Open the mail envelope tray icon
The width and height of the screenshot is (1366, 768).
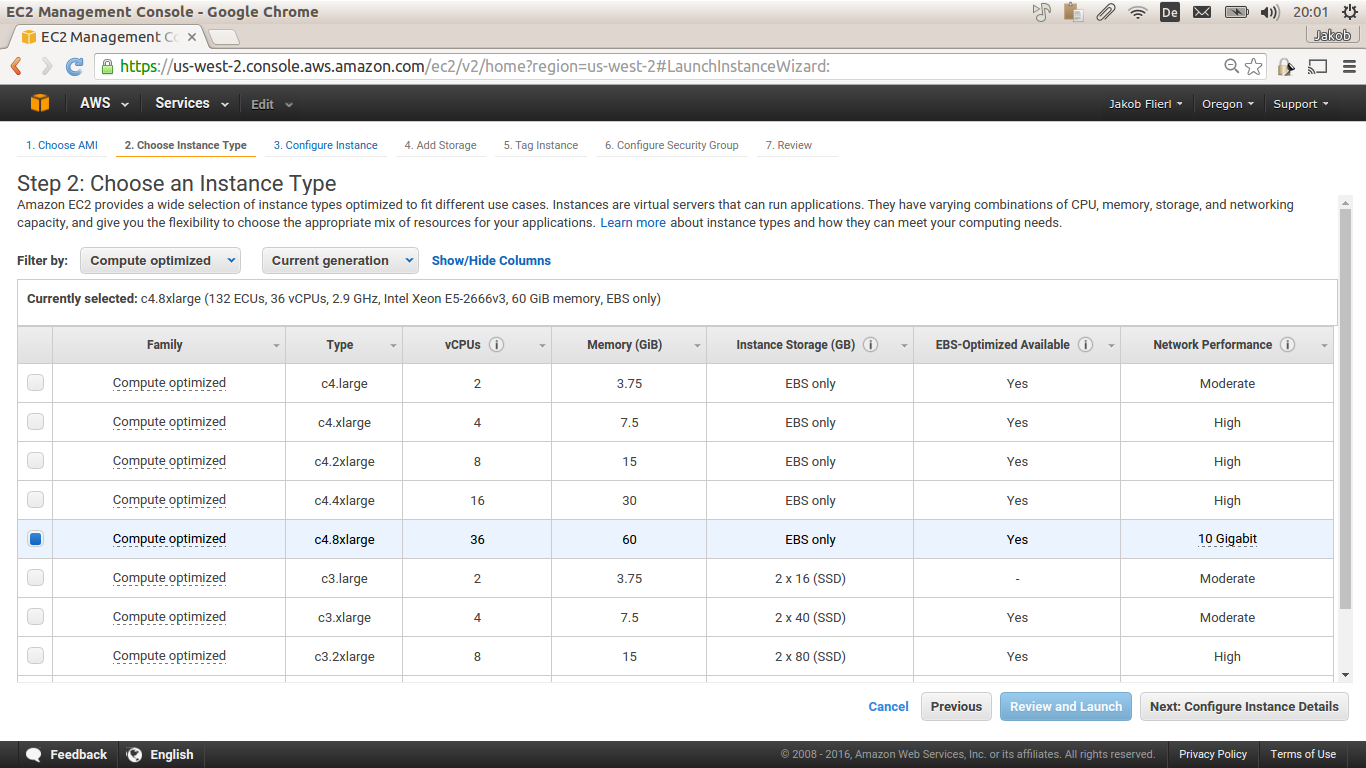[x=1202, y=12]
